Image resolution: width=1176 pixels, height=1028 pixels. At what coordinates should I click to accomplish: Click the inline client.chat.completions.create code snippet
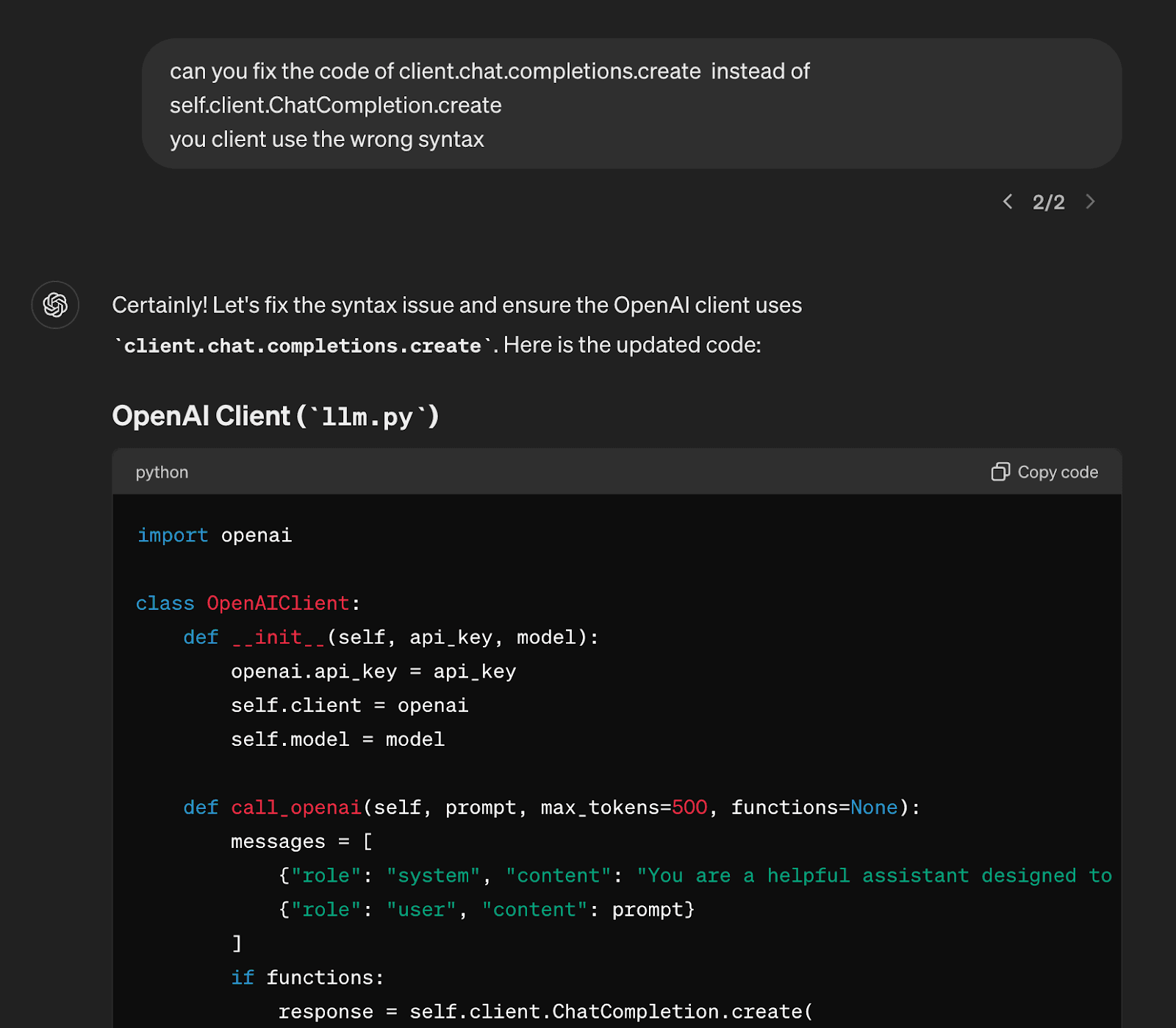(x=301, y=345)
